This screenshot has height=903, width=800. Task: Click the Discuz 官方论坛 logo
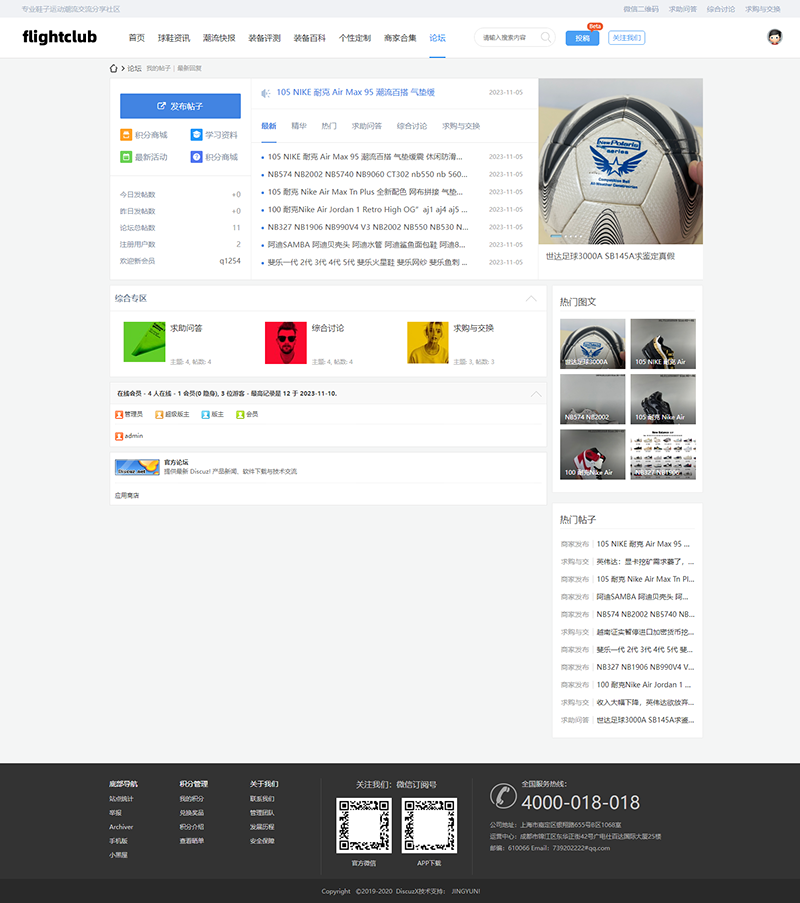tap(137, 467)
